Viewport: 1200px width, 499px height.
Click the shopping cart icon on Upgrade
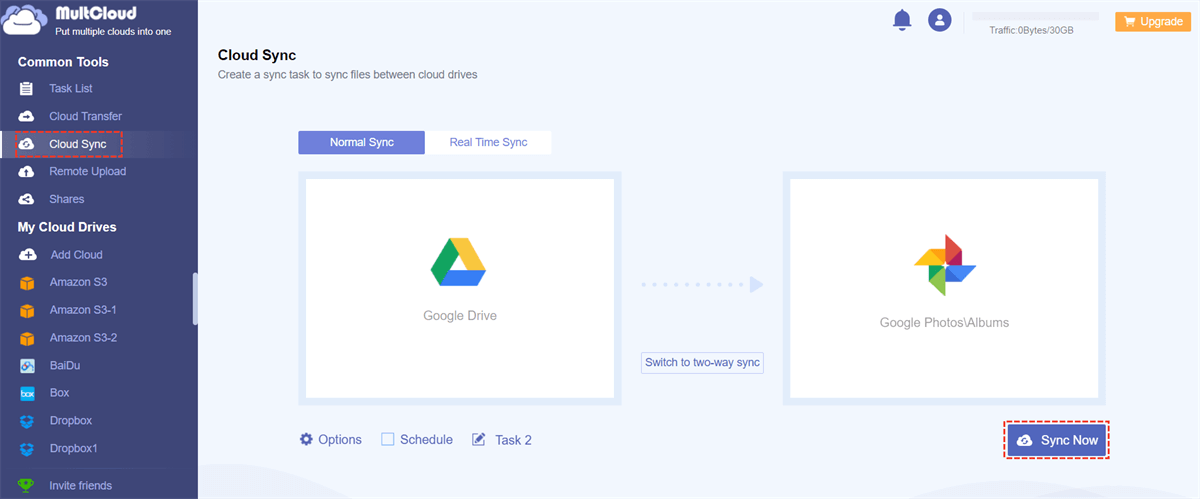[1129, 21]
